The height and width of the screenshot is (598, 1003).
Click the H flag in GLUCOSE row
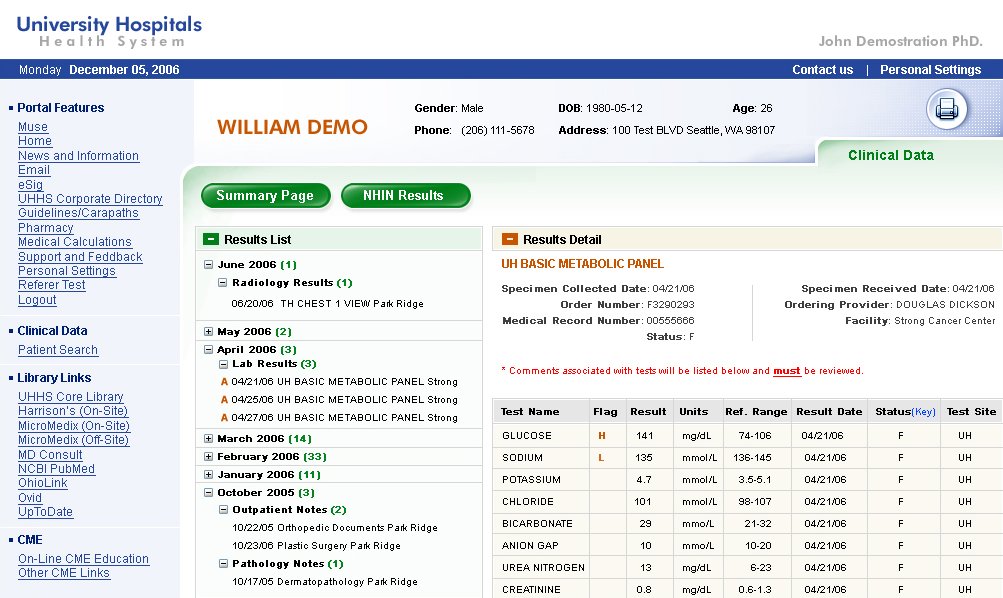click(601, 436)
